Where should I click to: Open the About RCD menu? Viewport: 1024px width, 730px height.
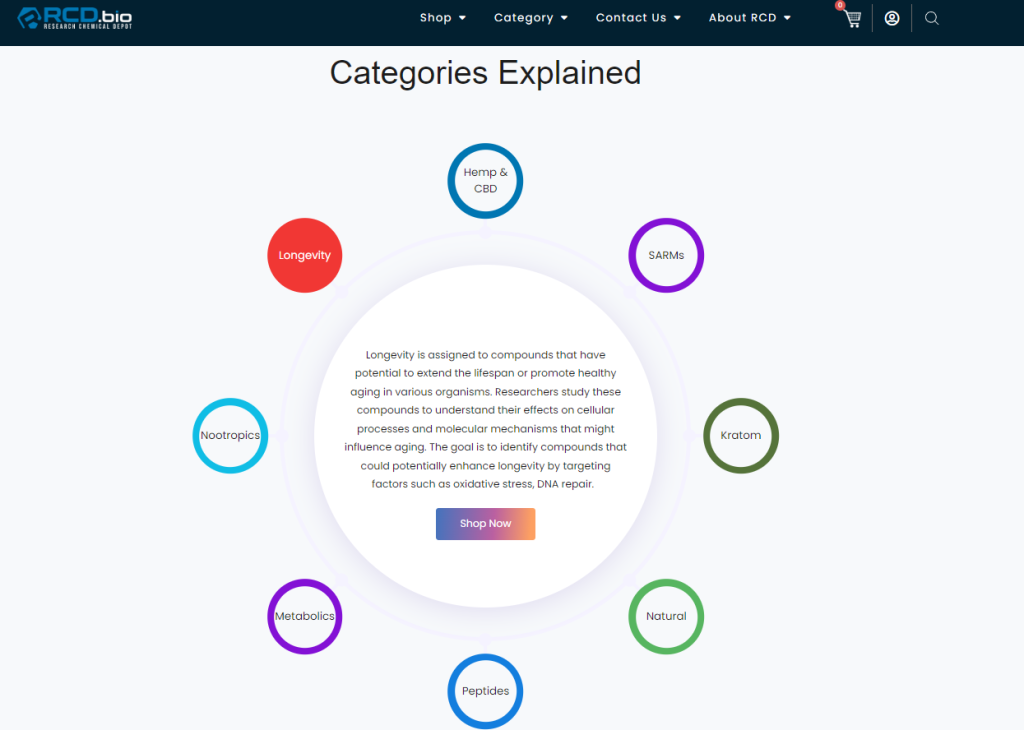(750, 18)
